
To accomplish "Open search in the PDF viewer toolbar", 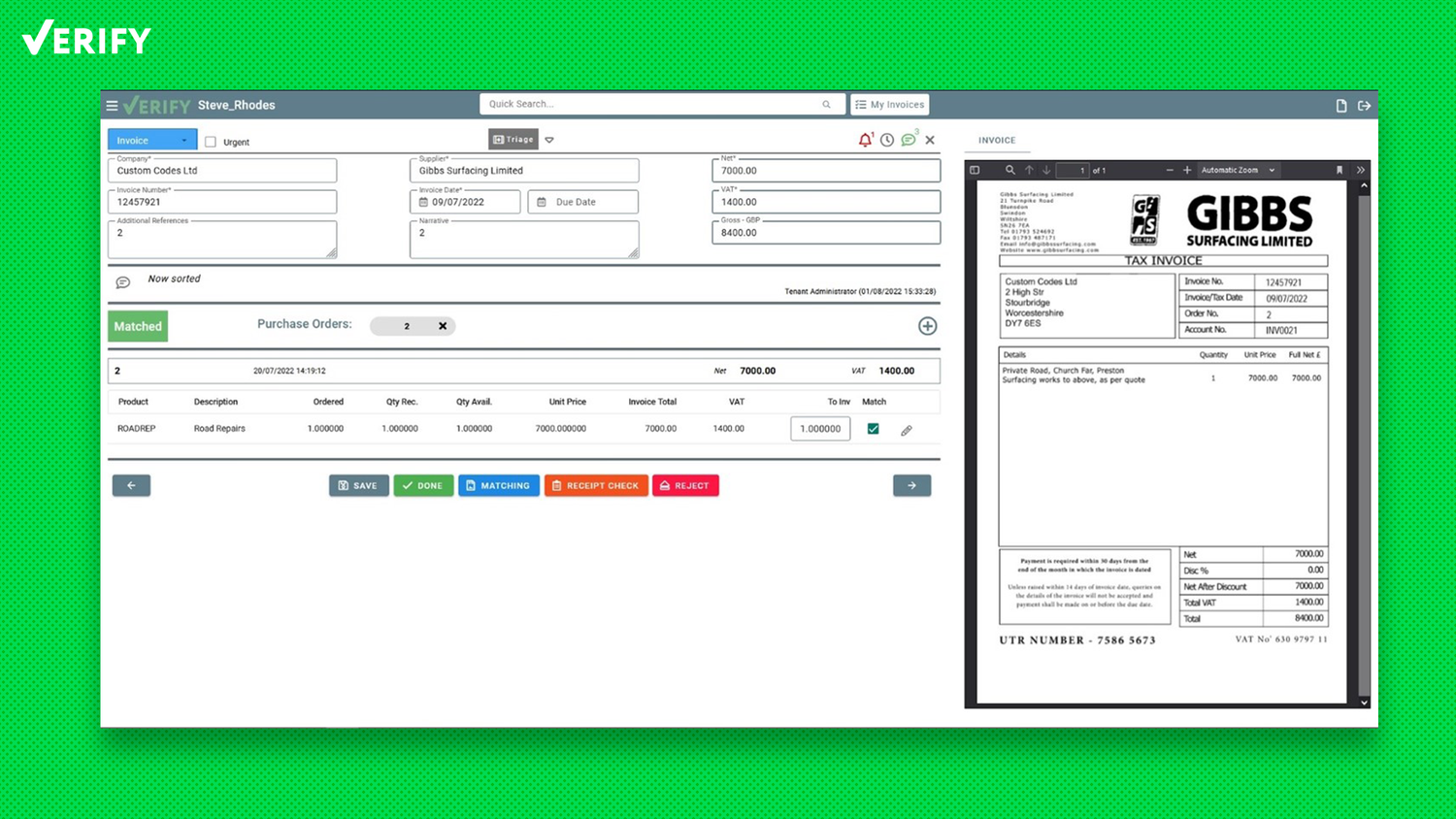I will (1009, 170).
